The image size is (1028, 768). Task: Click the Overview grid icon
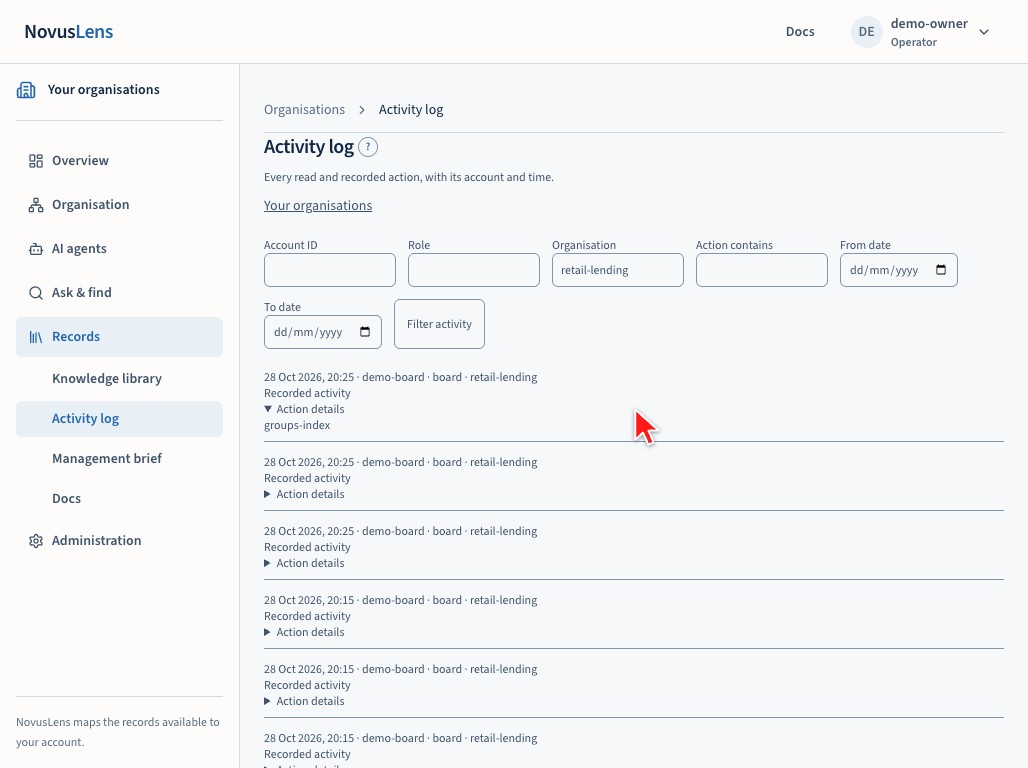click(x=35, y=161)
